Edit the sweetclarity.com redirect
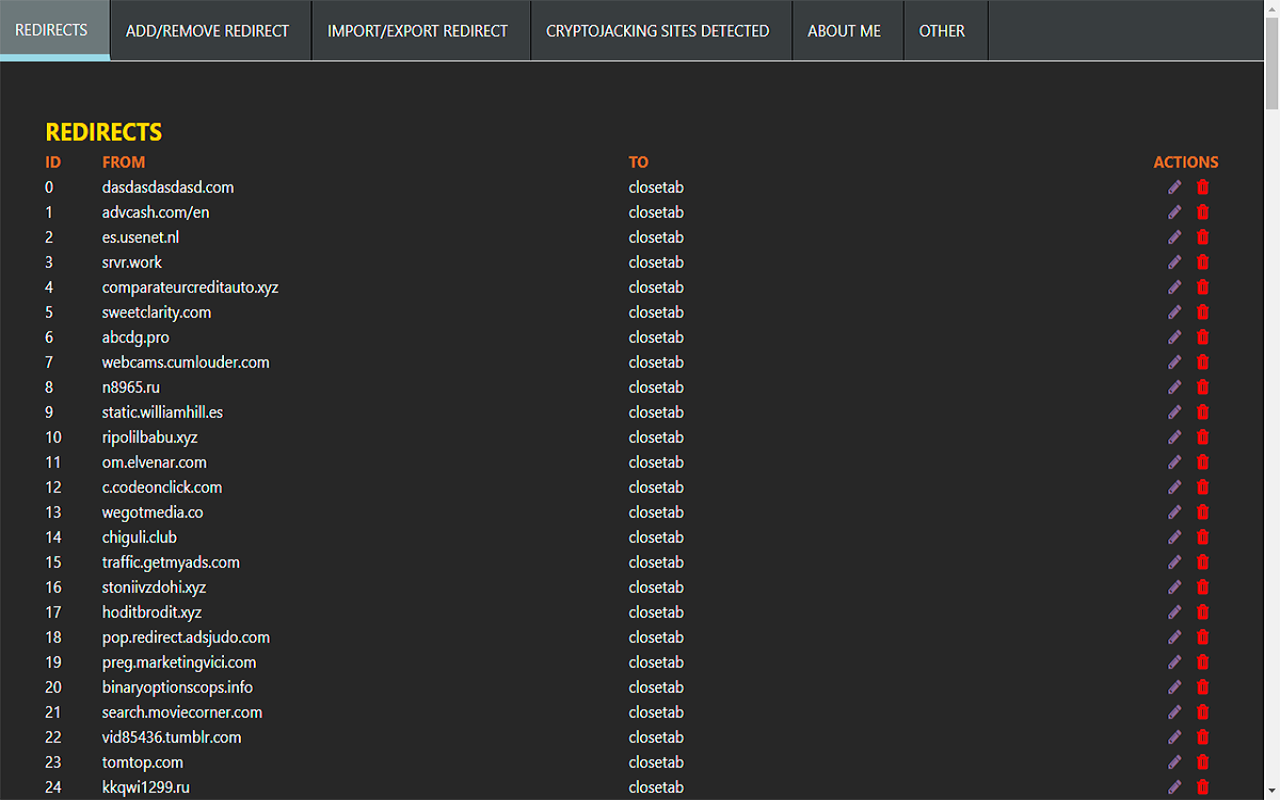 (1174, 312)
